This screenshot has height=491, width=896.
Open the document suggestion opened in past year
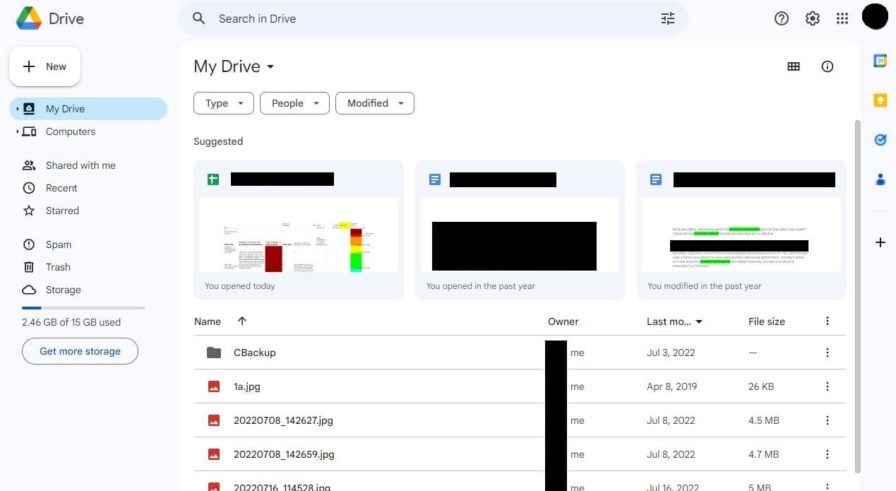pos(520,230)
